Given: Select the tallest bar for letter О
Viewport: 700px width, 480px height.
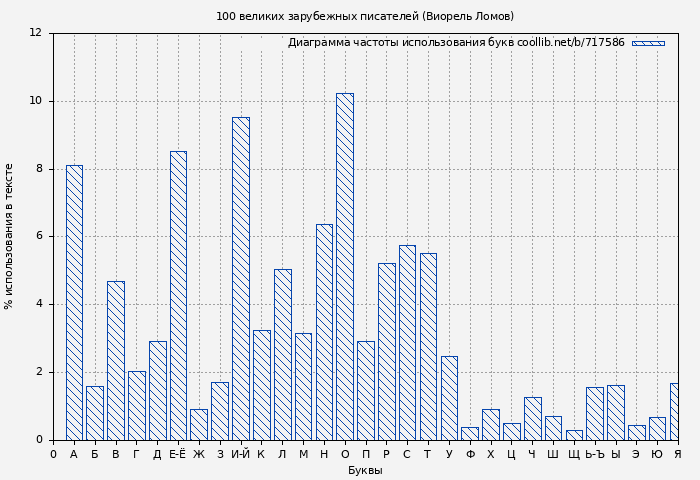Looking at the screenshot, I should [344, 266].
